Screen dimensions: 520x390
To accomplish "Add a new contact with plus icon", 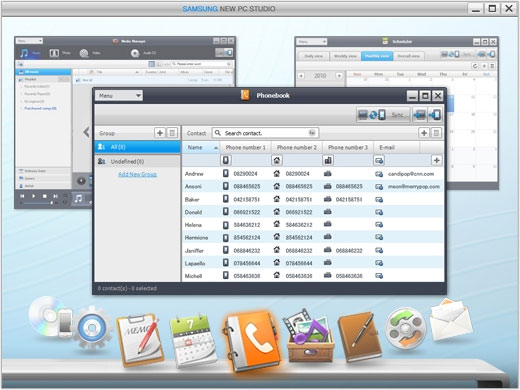I will pos(424,133).
